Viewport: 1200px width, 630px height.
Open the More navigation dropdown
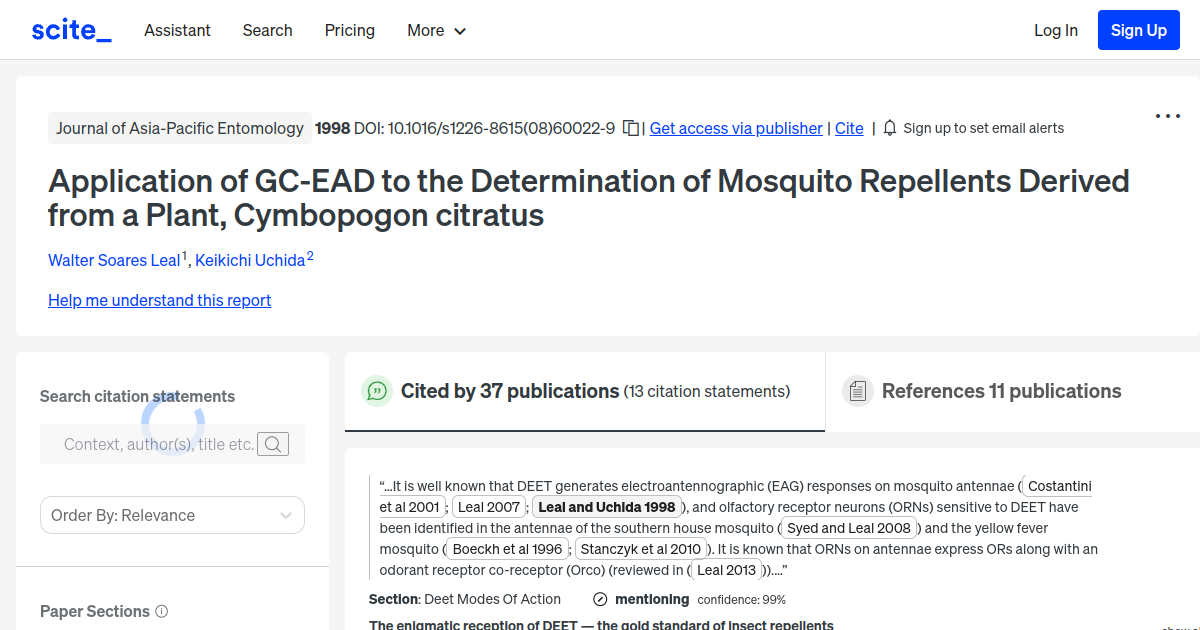pos(436,30)
